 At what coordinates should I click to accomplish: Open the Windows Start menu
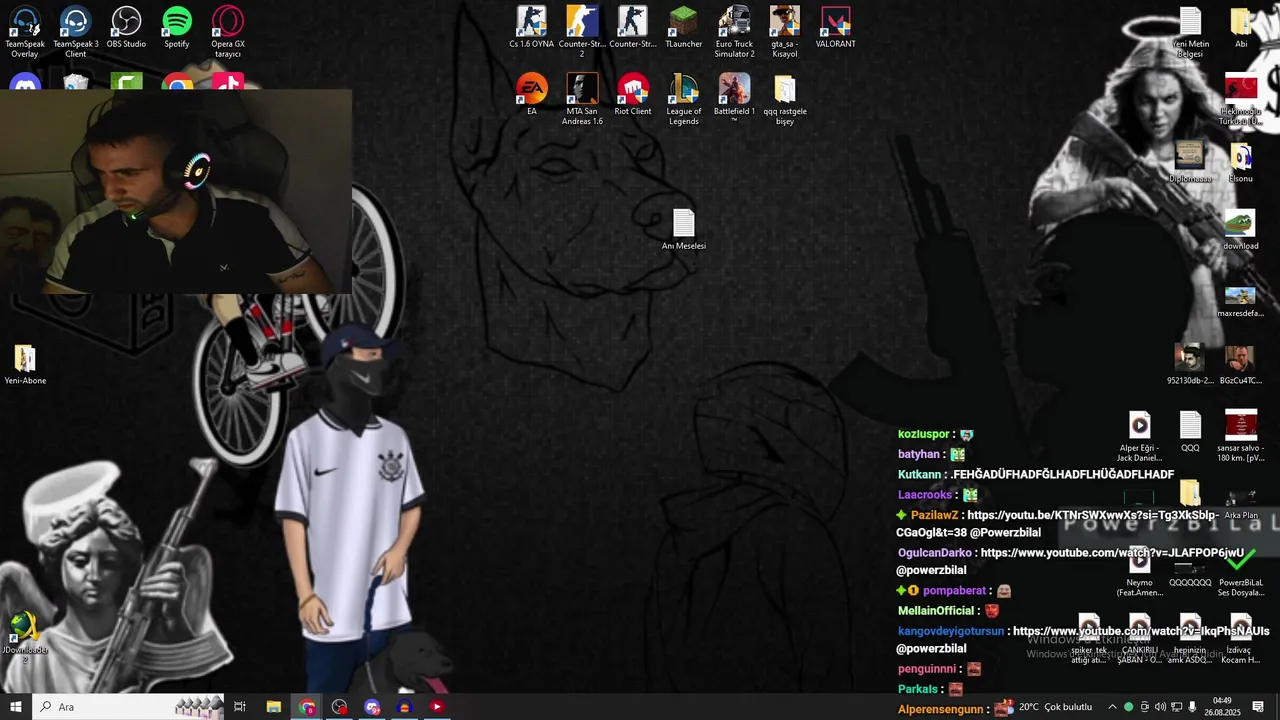[16, 707]
